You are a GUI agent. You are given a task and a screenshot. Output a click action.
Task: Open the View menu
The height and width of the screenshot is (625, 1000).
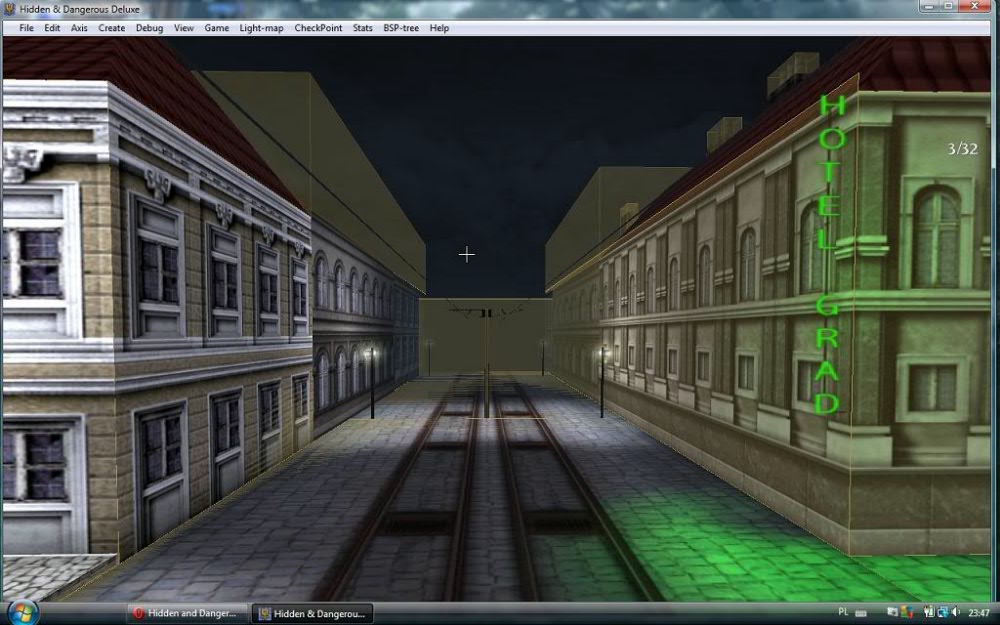[184, 28]
